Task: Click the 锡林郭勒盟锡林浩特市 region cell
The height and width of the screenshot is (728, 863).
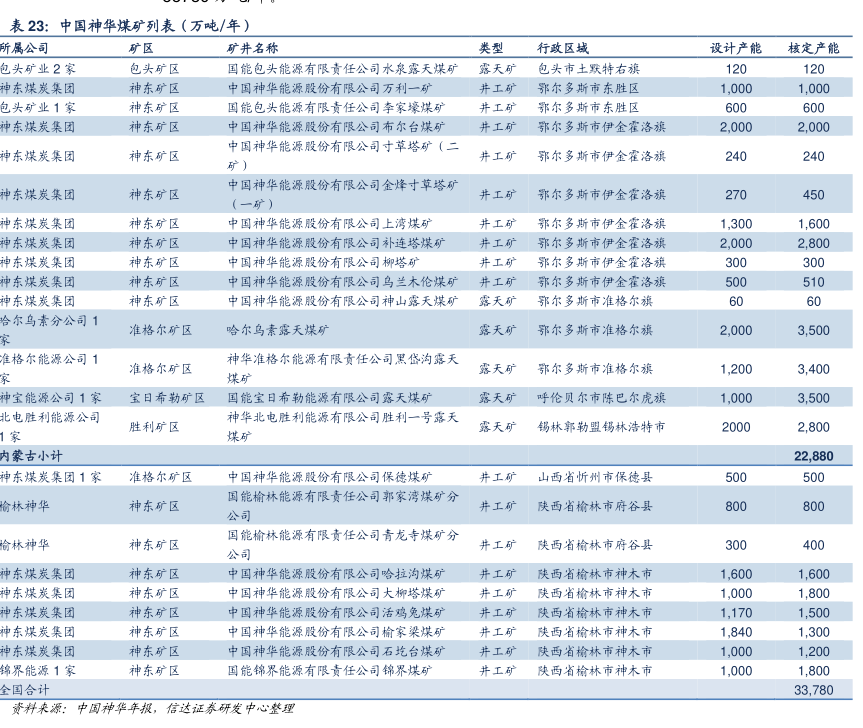Action: tap(601, 427)
